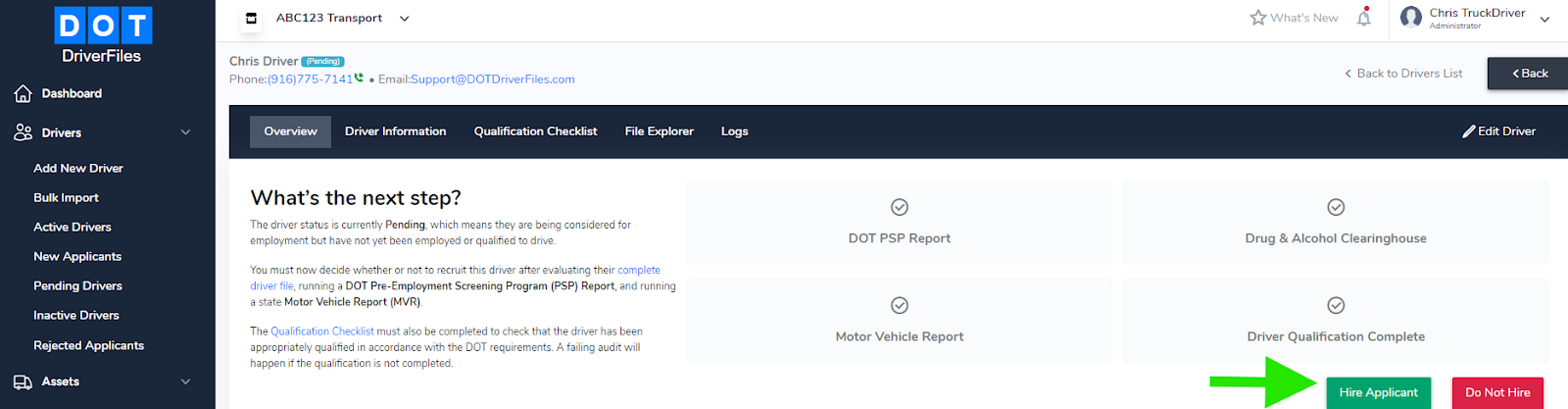Click the green phone call icon
The image size is (1568, 409).
(359, 77)
